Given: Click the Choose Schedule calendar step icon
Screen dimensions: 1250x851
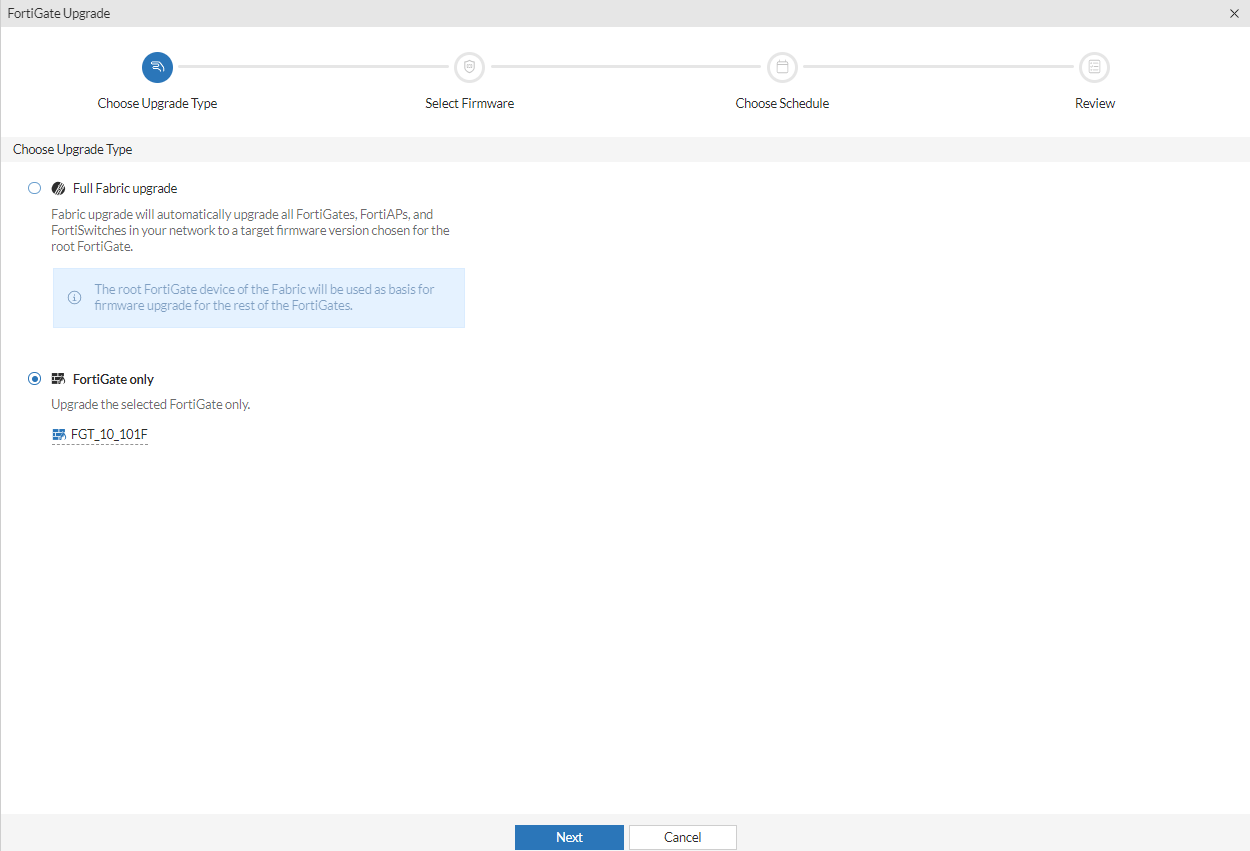Looking at the screenshot, I should tap(782, 67).
